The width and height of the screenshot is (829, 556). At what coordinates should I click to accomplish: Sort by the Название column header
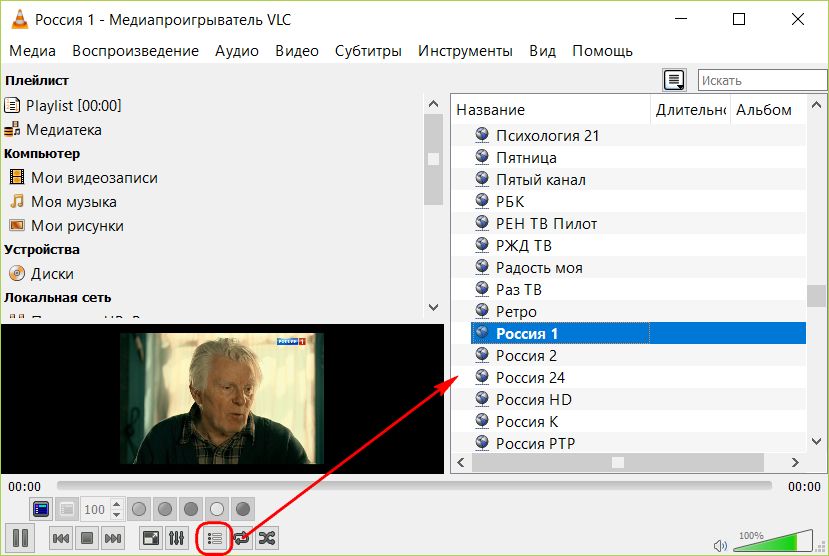tap(550, 109)
